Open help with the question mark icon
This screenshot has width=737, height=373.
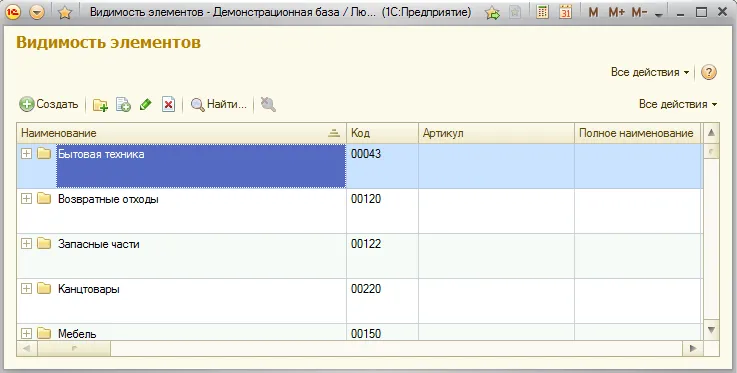(709, 72)
